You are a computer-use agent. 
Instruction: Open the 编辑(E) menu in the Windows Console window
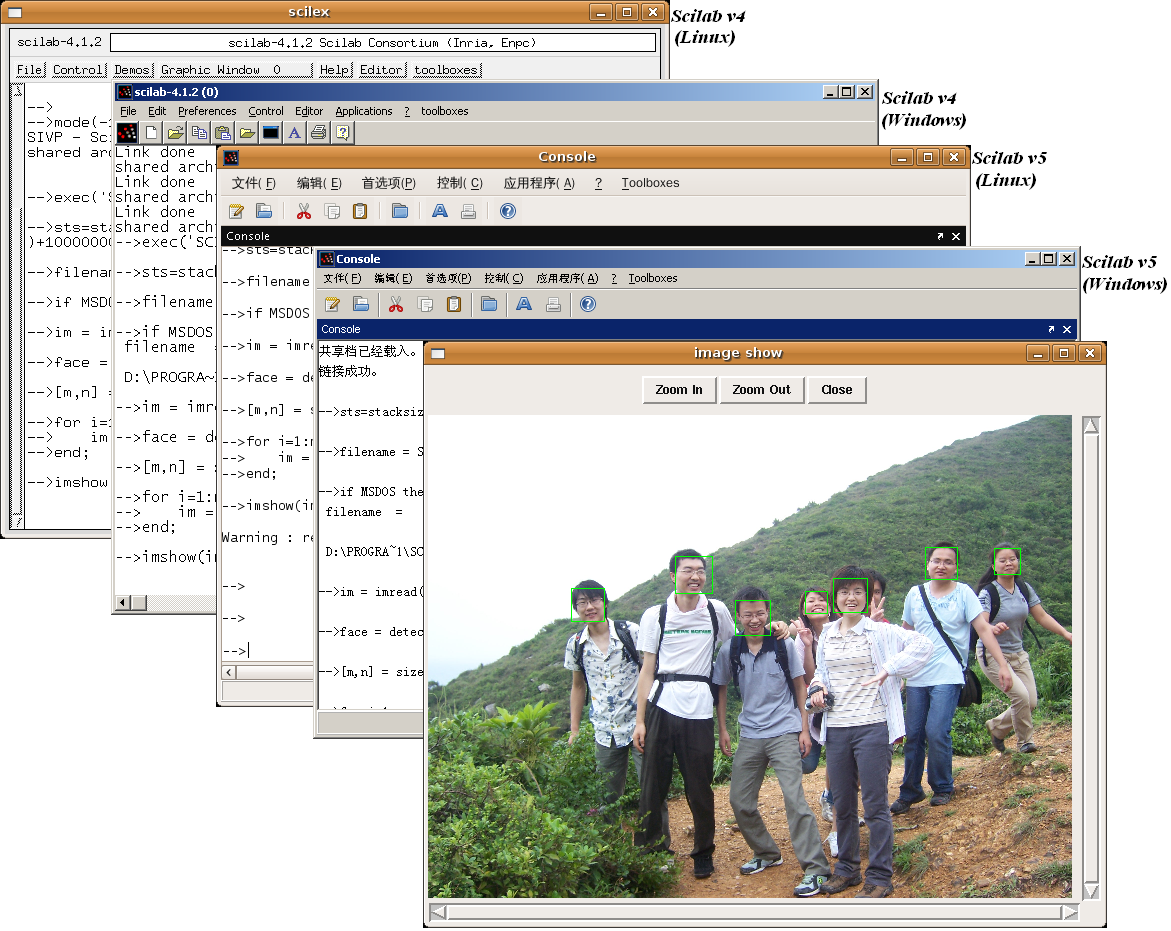coord(393,278)
